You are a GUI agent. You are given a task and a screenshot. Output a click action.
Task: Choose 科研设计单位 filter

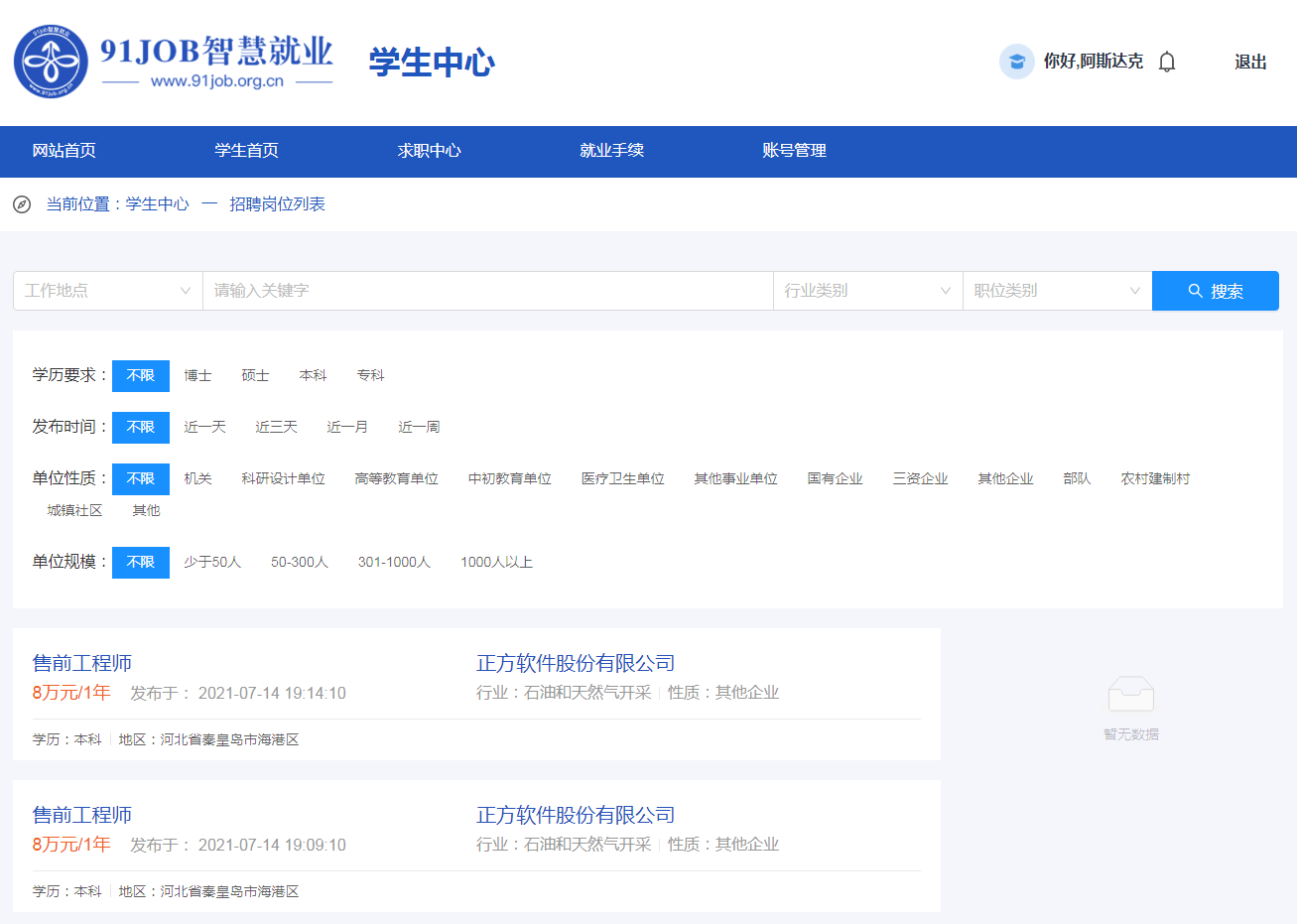pyautogui.click(x=283, y=479)
